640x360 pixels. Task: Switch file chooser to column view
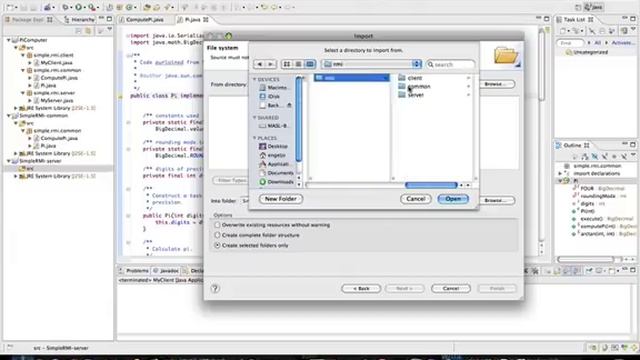pyautogui.click(x=310, y=64)
